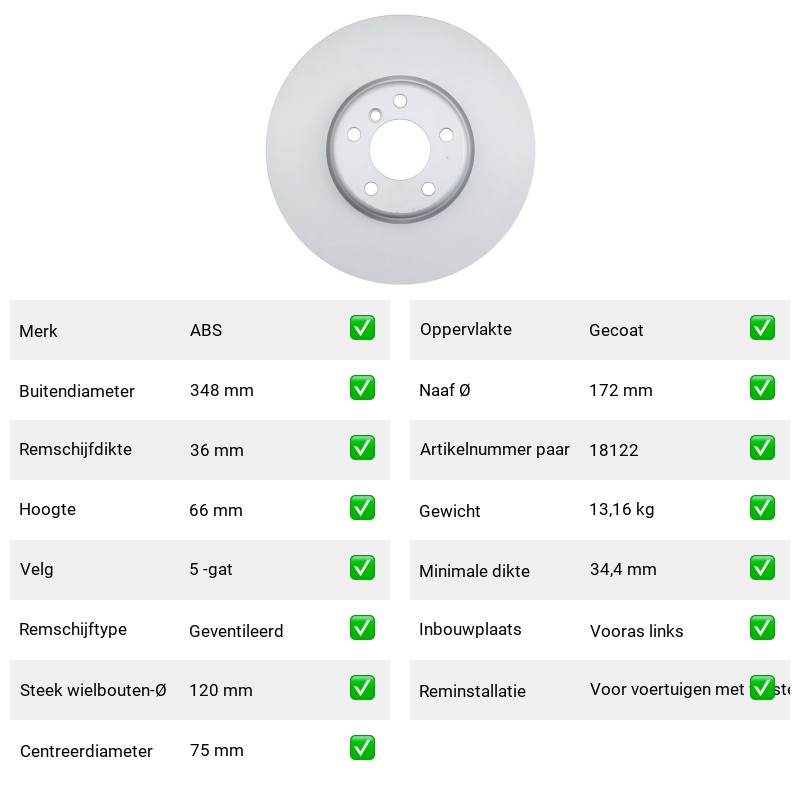Click the checkmark next to Buitendiameter 348 mm

click(362, 388)
